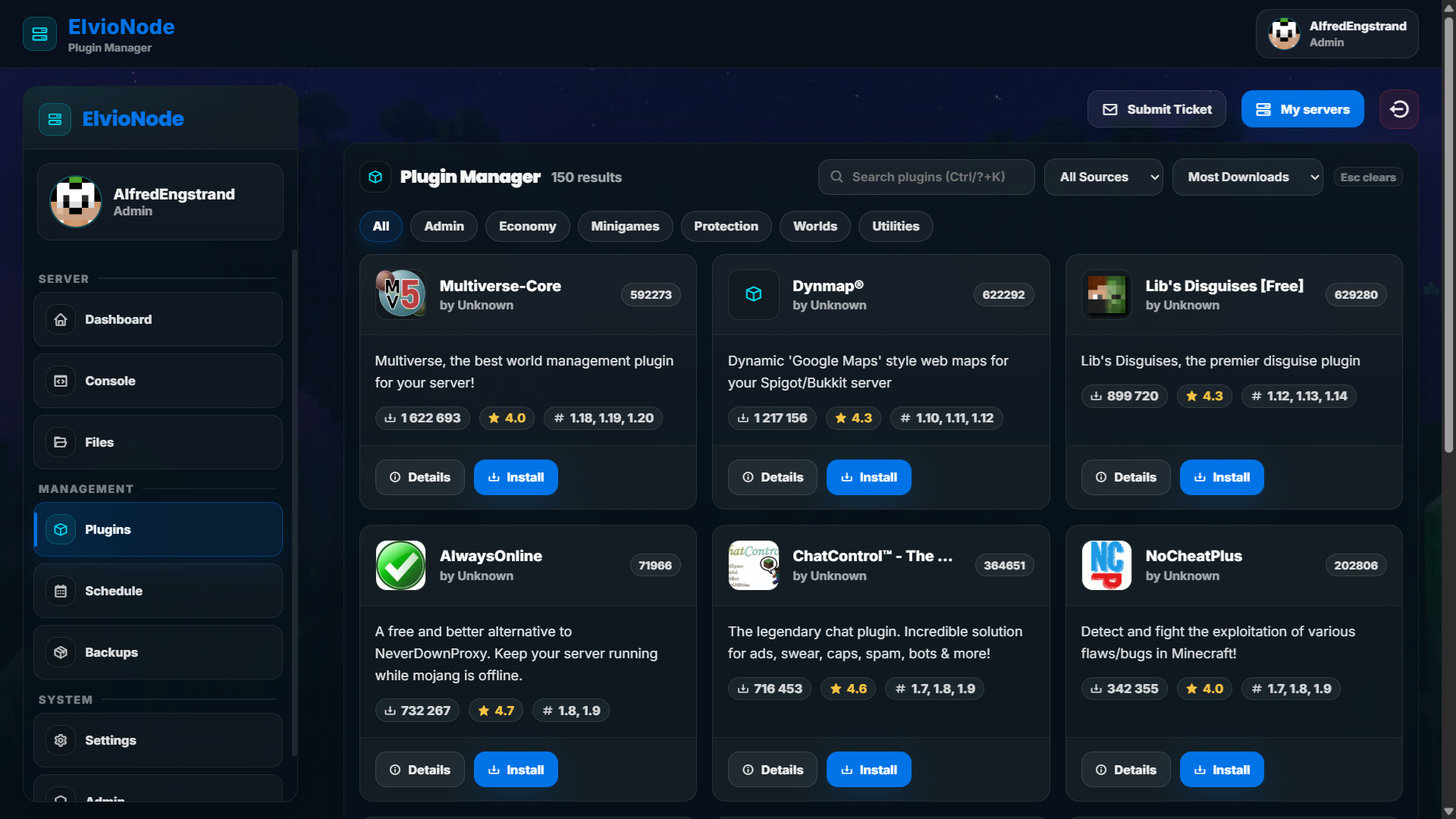Open the Most Downloads sort dropdown
This screenshot has height=819, width=1456.
[x=1247, y=177]
